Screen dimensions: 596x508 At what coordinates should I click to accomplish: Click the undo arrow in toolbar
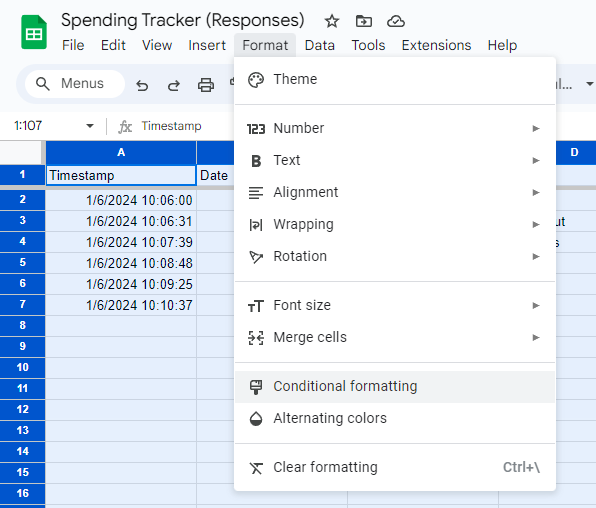click(x=142, y=85)
